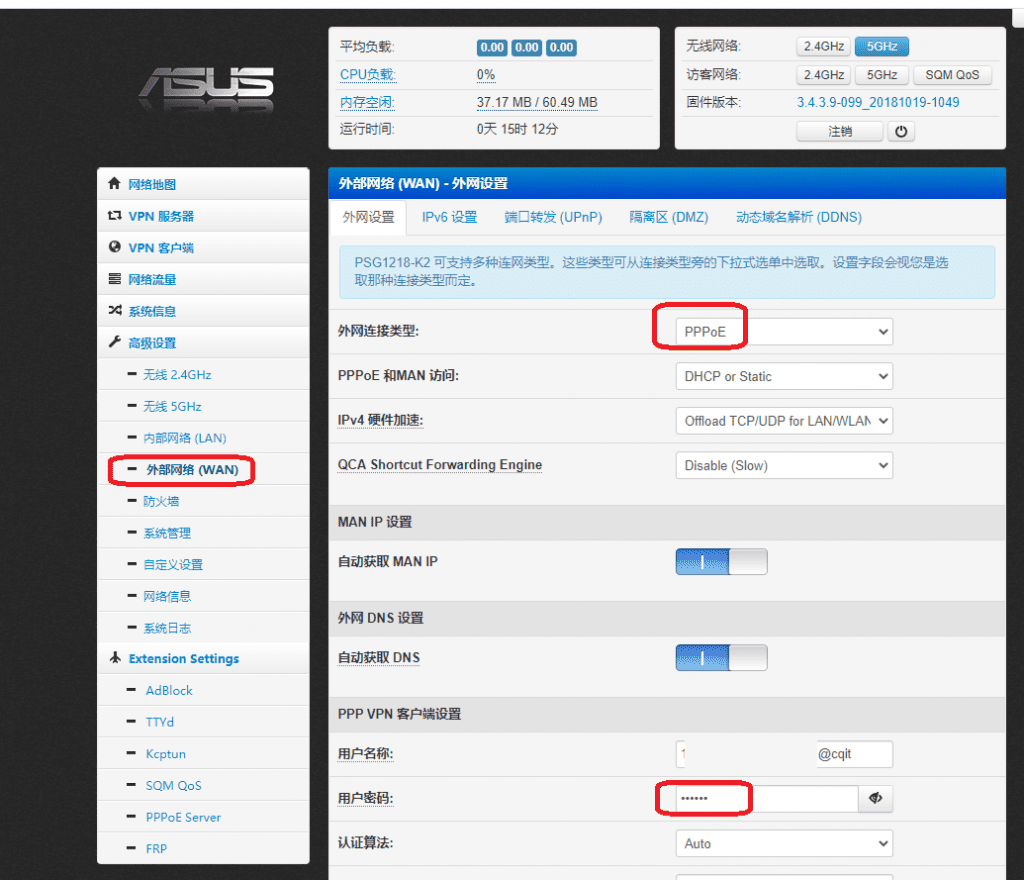Click the shuffle icon beside 系统信息
The image size is (1024, 880).
click(x=114, y=310)
